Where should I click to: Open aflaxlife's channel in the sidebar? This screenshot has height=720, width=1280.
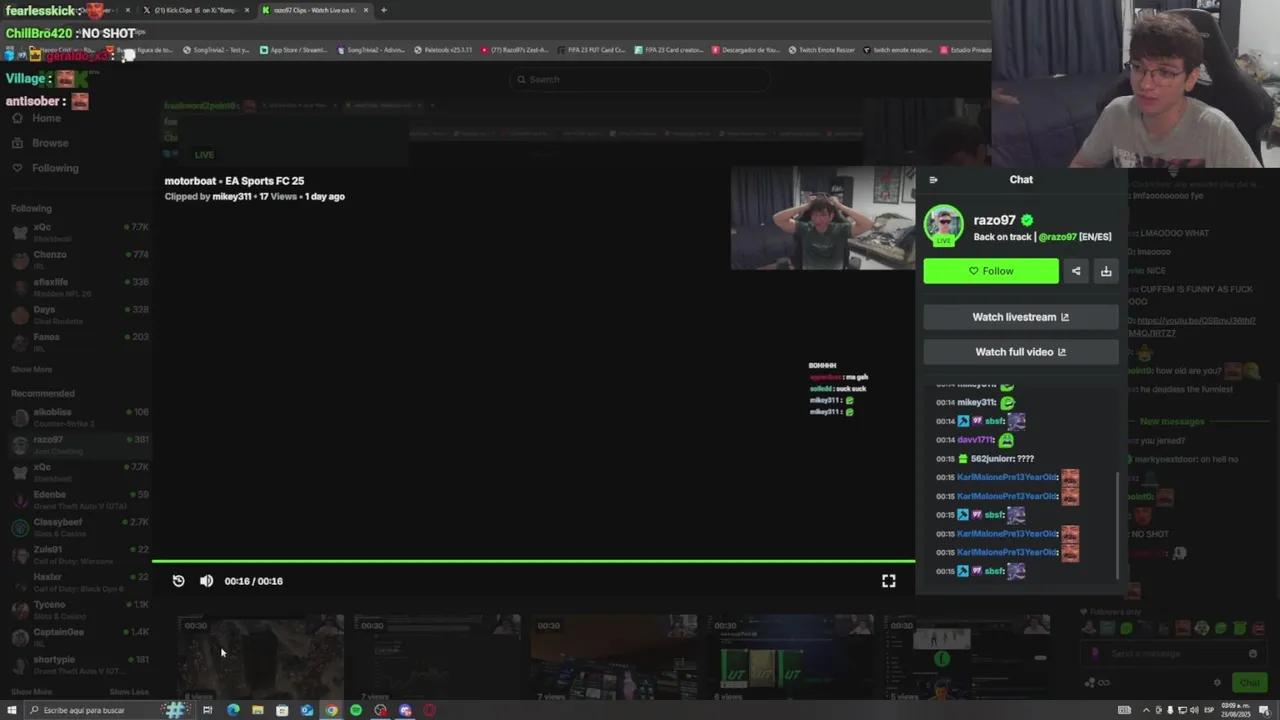coord(80,286)
